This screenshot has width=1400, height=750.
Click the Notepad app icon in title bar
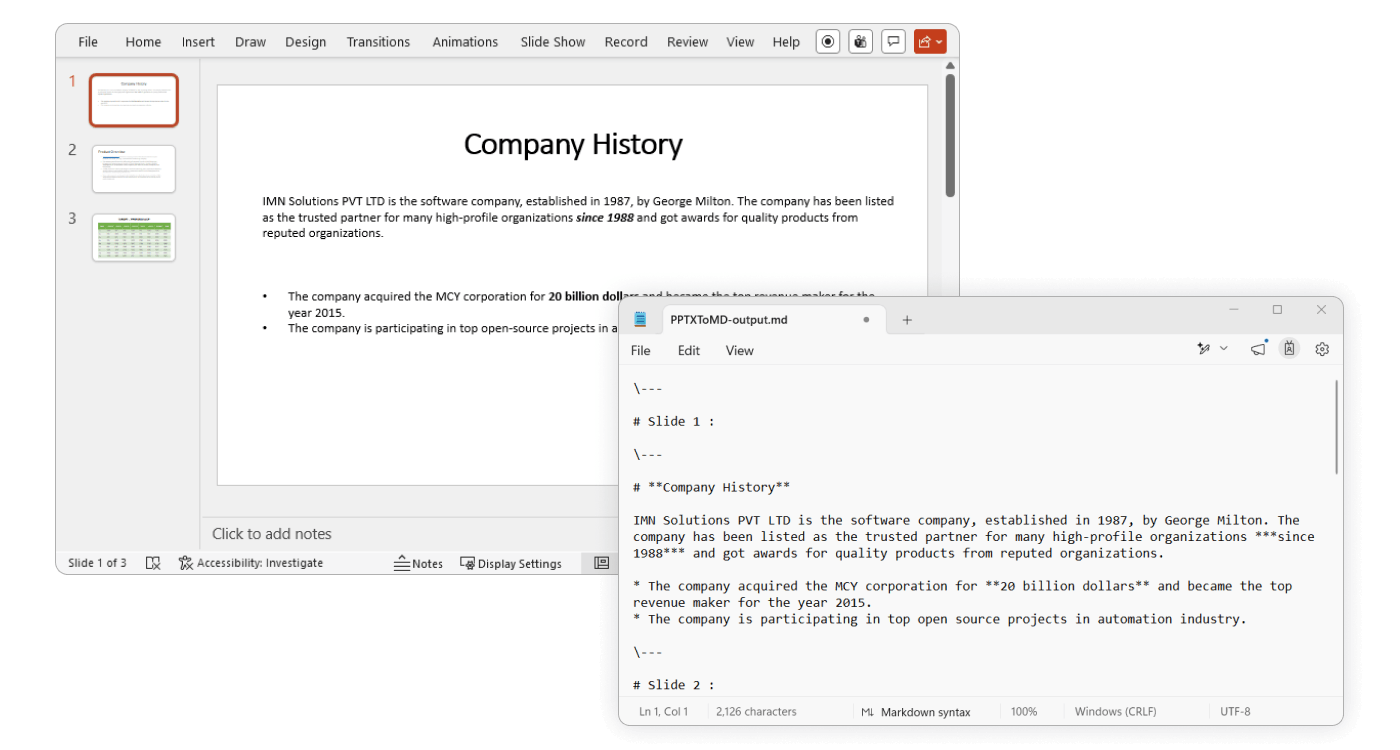[641, 319]
